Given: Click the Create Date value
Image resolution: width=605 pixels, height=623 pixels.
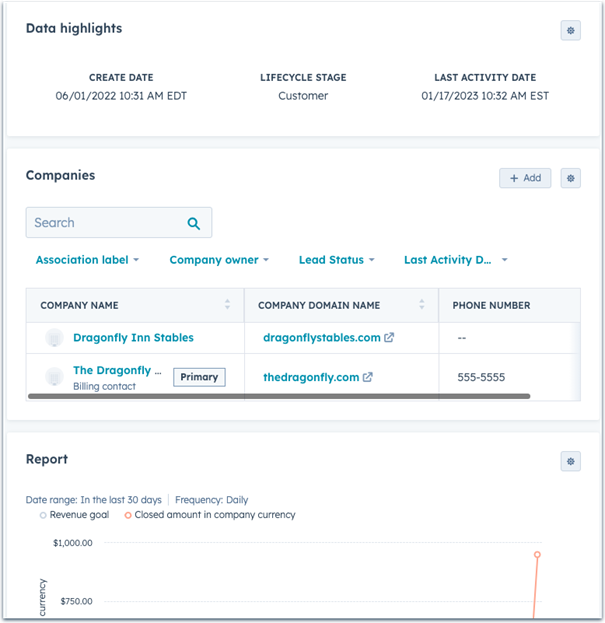Looking at the screenshot, I should 121,96.
